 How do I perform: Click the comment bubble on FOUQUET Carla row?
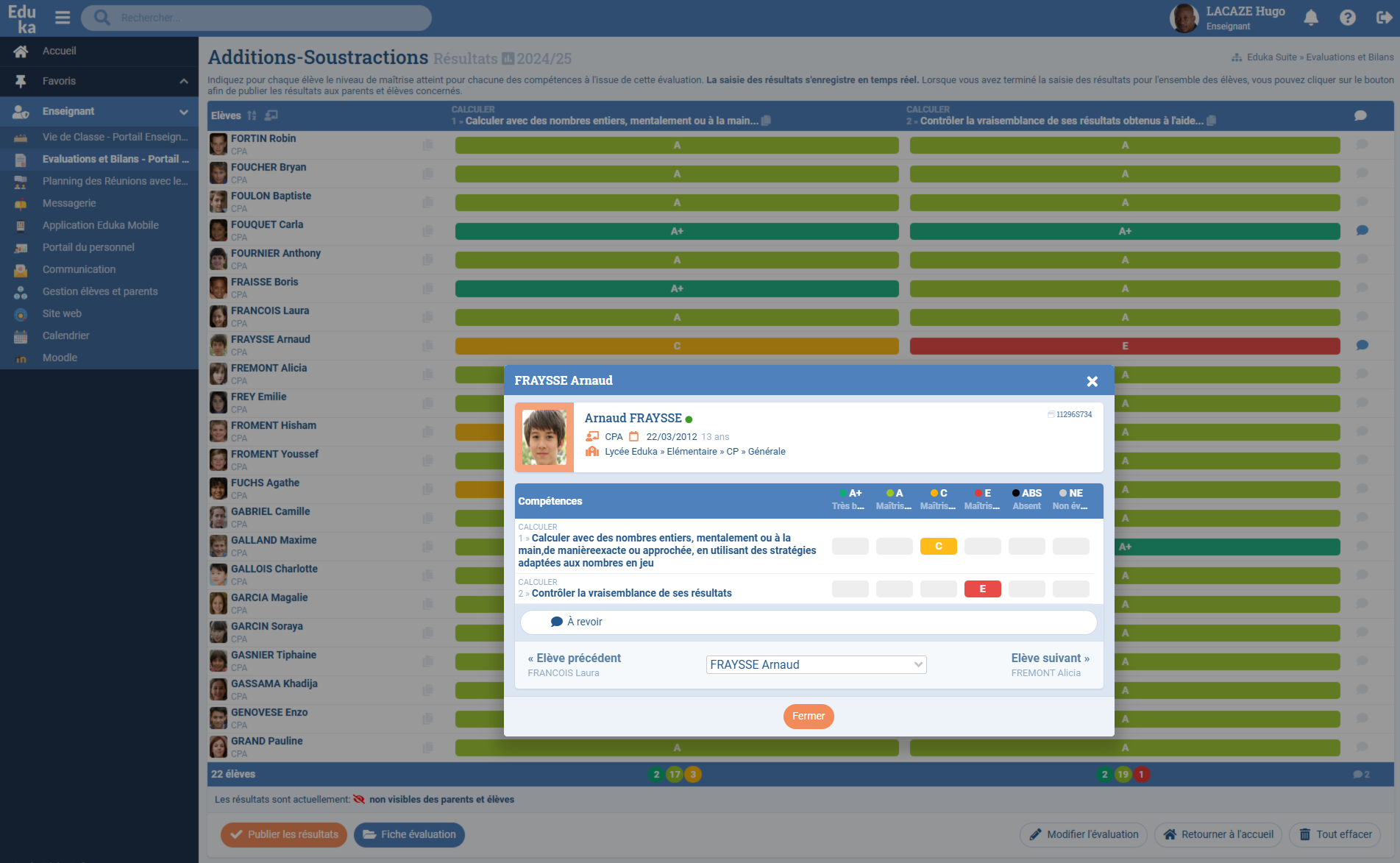click(x=1362, y=231)
